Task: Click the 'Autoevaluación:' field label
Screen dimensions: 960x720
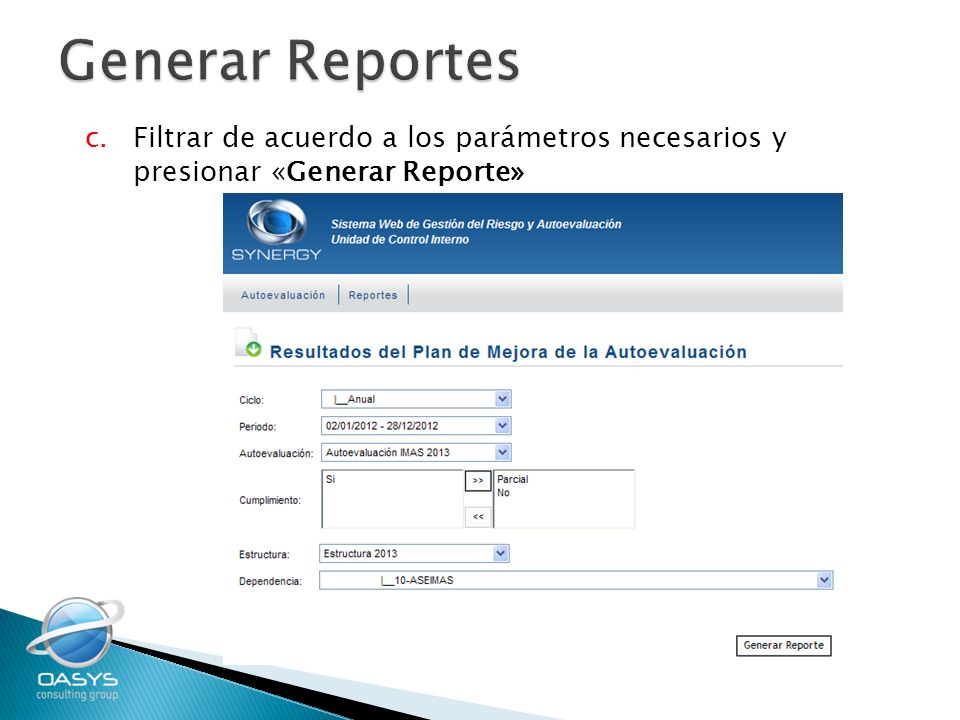Action: click(276, 454)
